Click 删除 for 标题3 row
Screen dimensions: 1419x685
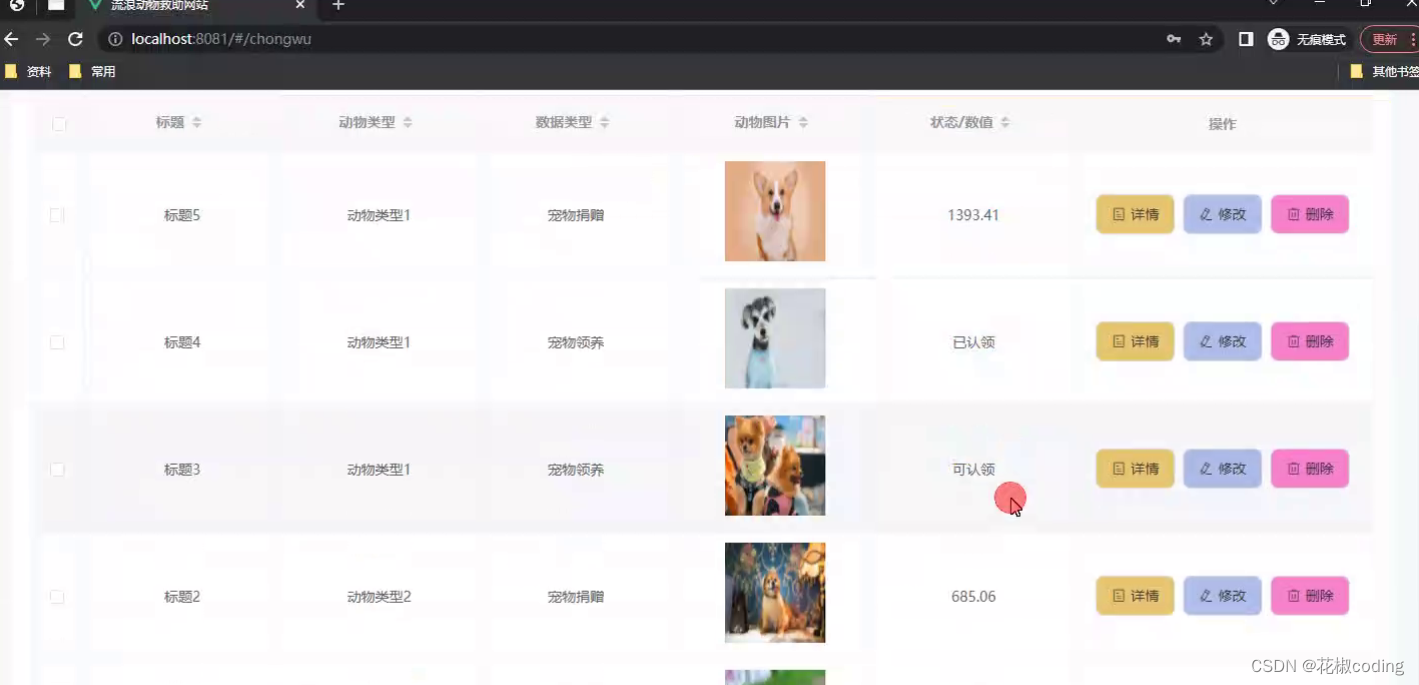coord(1309,468)
